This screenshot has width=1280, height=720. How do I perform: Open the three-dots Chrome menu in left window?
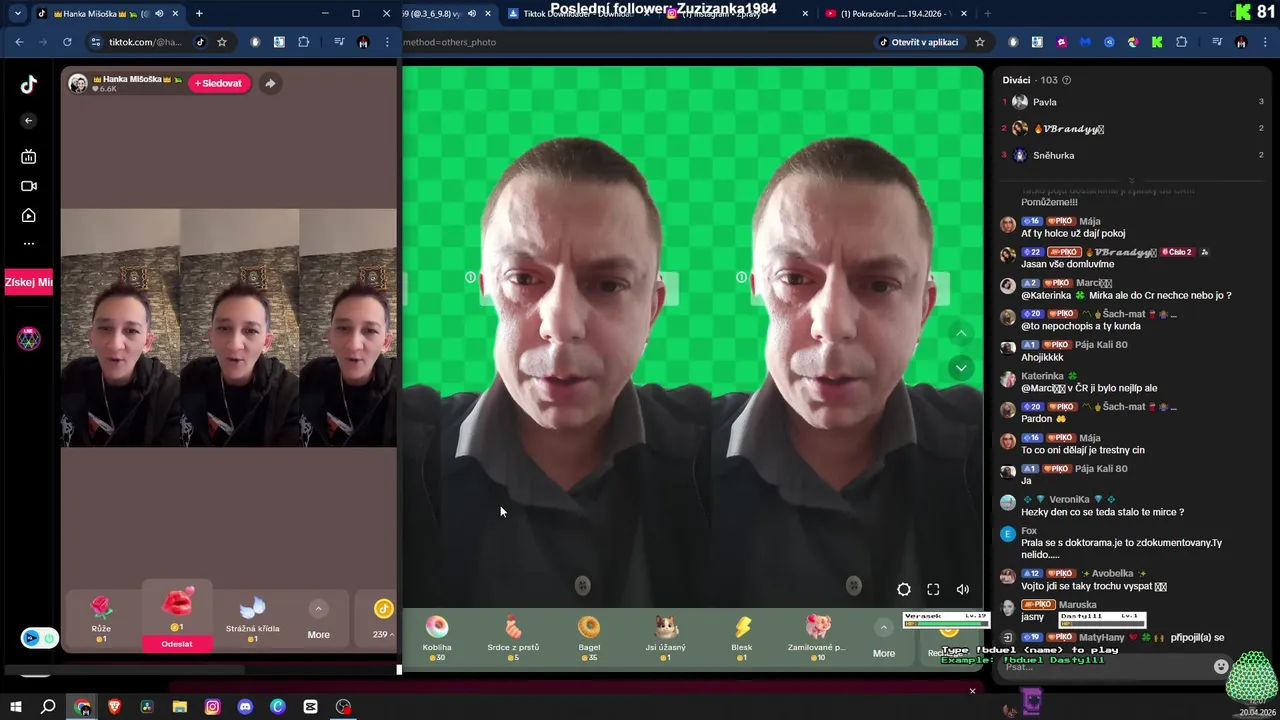pos(387,42)
